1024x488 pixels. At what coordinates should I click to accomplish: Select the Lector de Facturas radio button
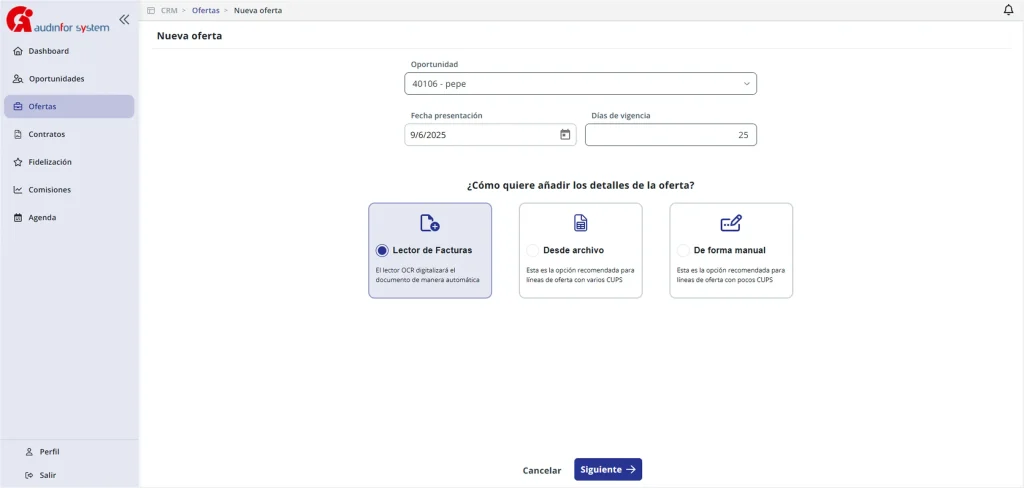point(382,251)
